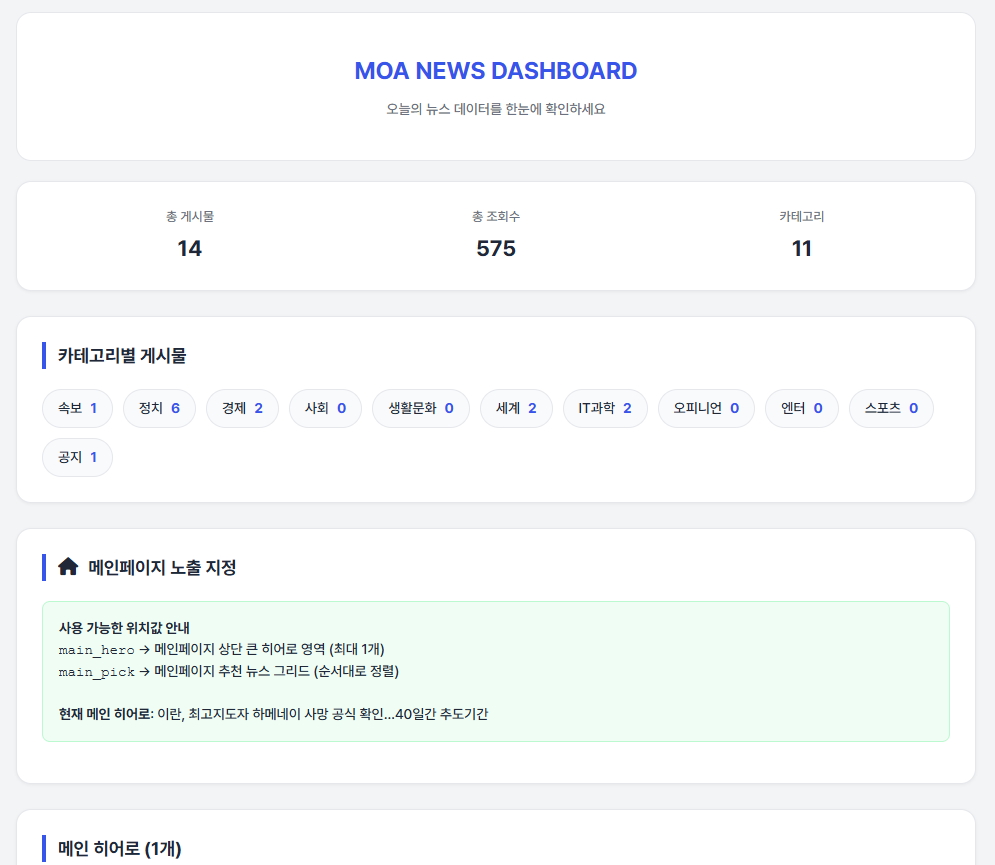The image size is (995, 865).
Task: Click the 카테고리 count of 11
Action: click(801, 249)
